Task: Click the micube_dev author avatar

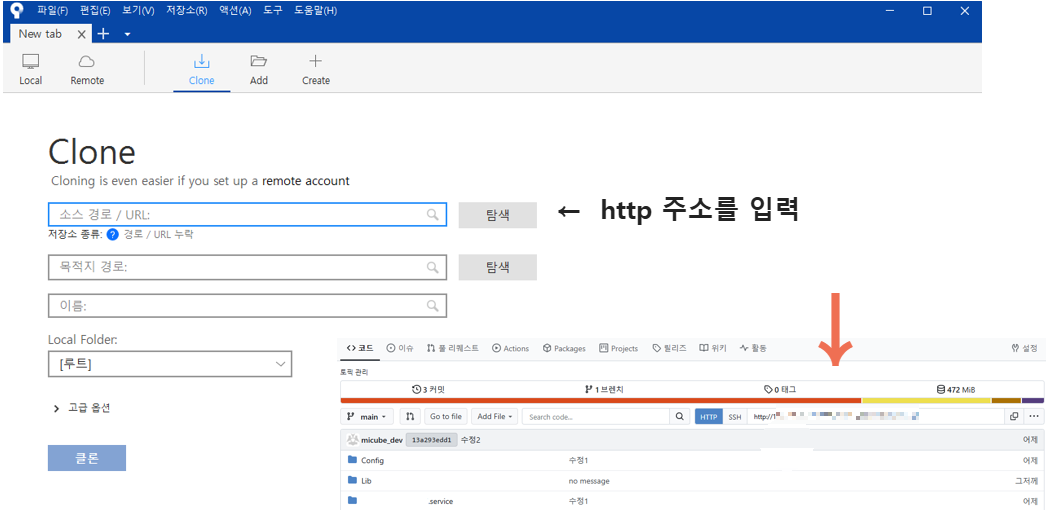Action: tap(353, 441)
